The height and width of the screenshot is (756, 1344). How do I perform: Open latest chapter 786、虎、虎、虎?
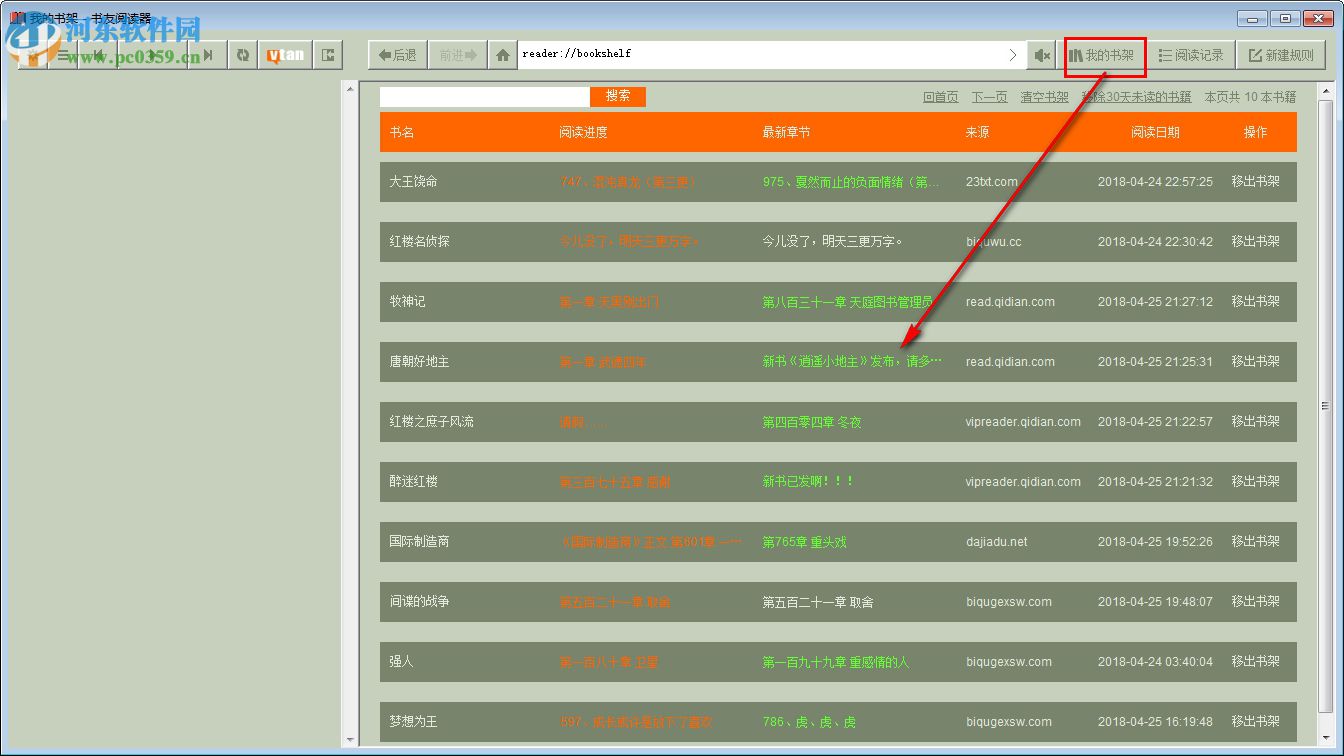point(809,722)
